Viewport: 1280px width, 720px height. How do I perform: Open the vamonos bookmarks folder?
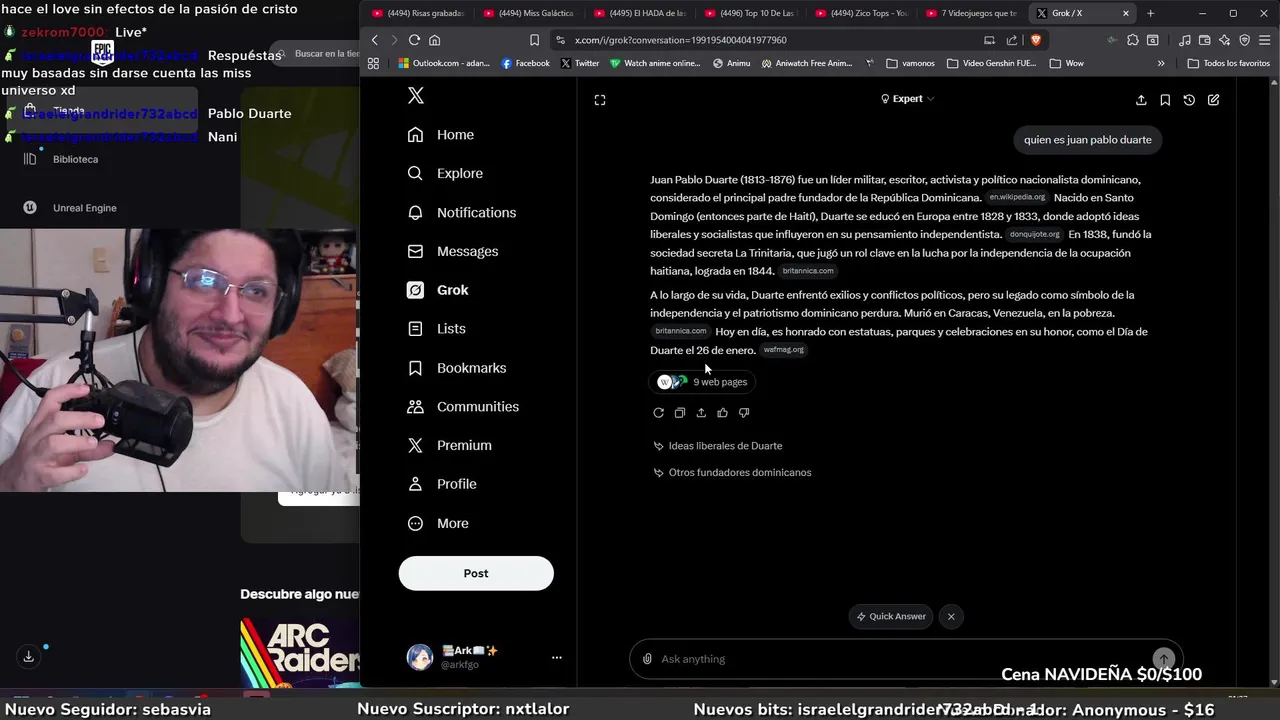click(911, 63)
